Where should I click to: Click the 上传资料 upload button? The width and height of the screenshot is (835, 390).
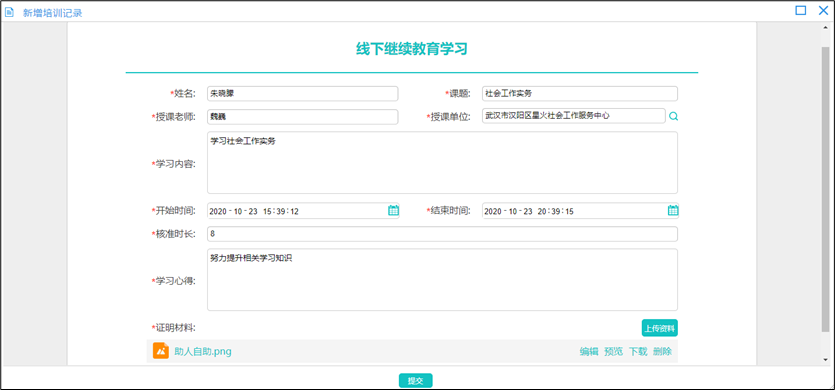coord(659,328)
